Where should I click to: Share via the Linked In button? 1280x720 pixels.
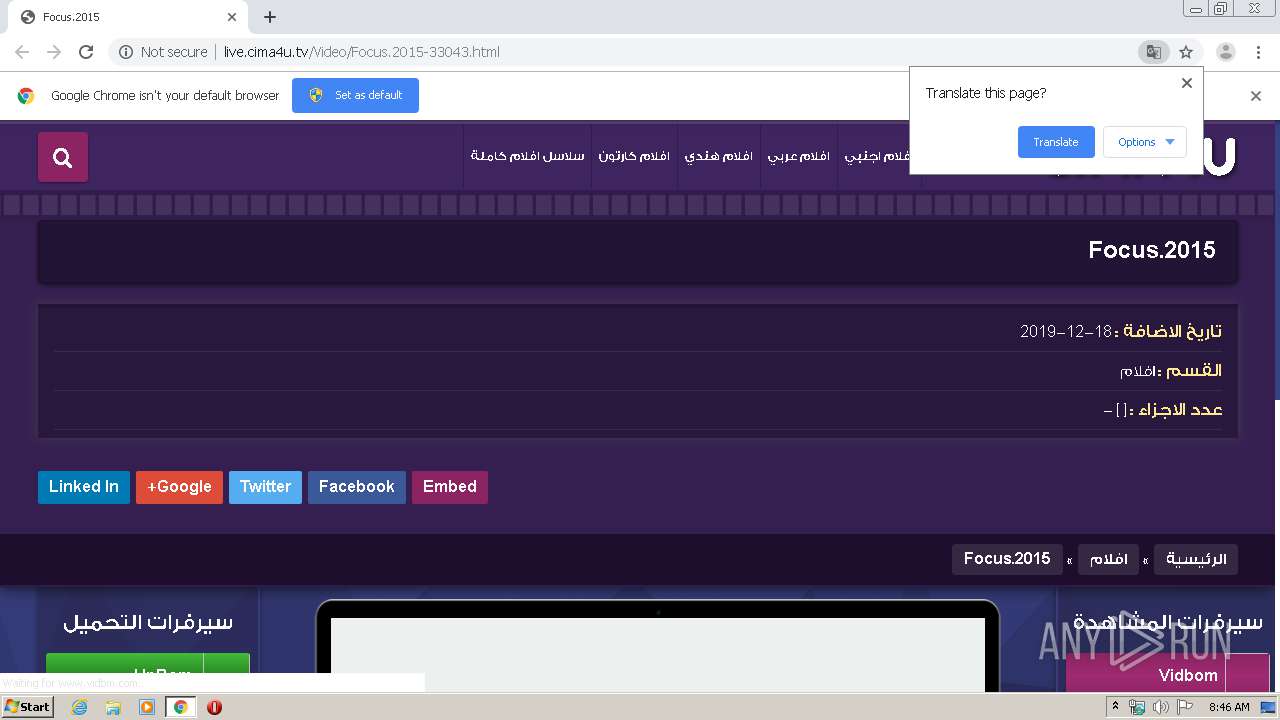[x=84, y=487]
